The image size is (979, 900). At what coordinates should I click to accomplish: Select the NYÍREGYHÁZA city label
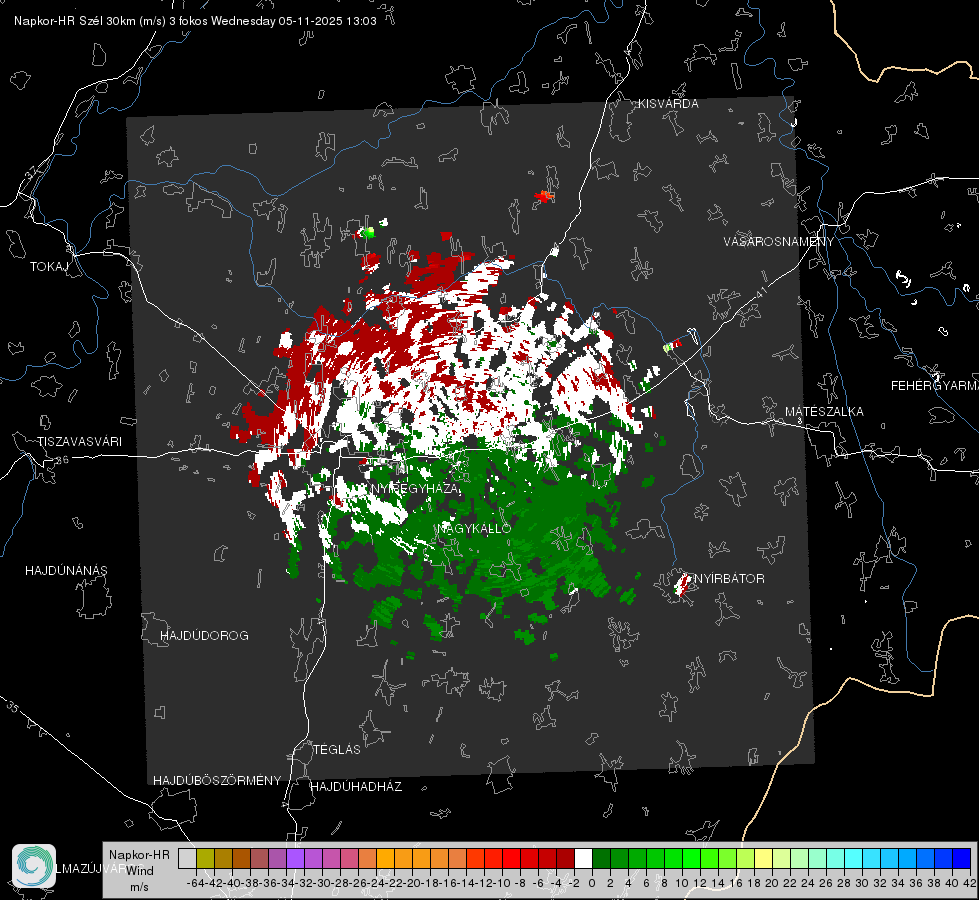(415, 488)
